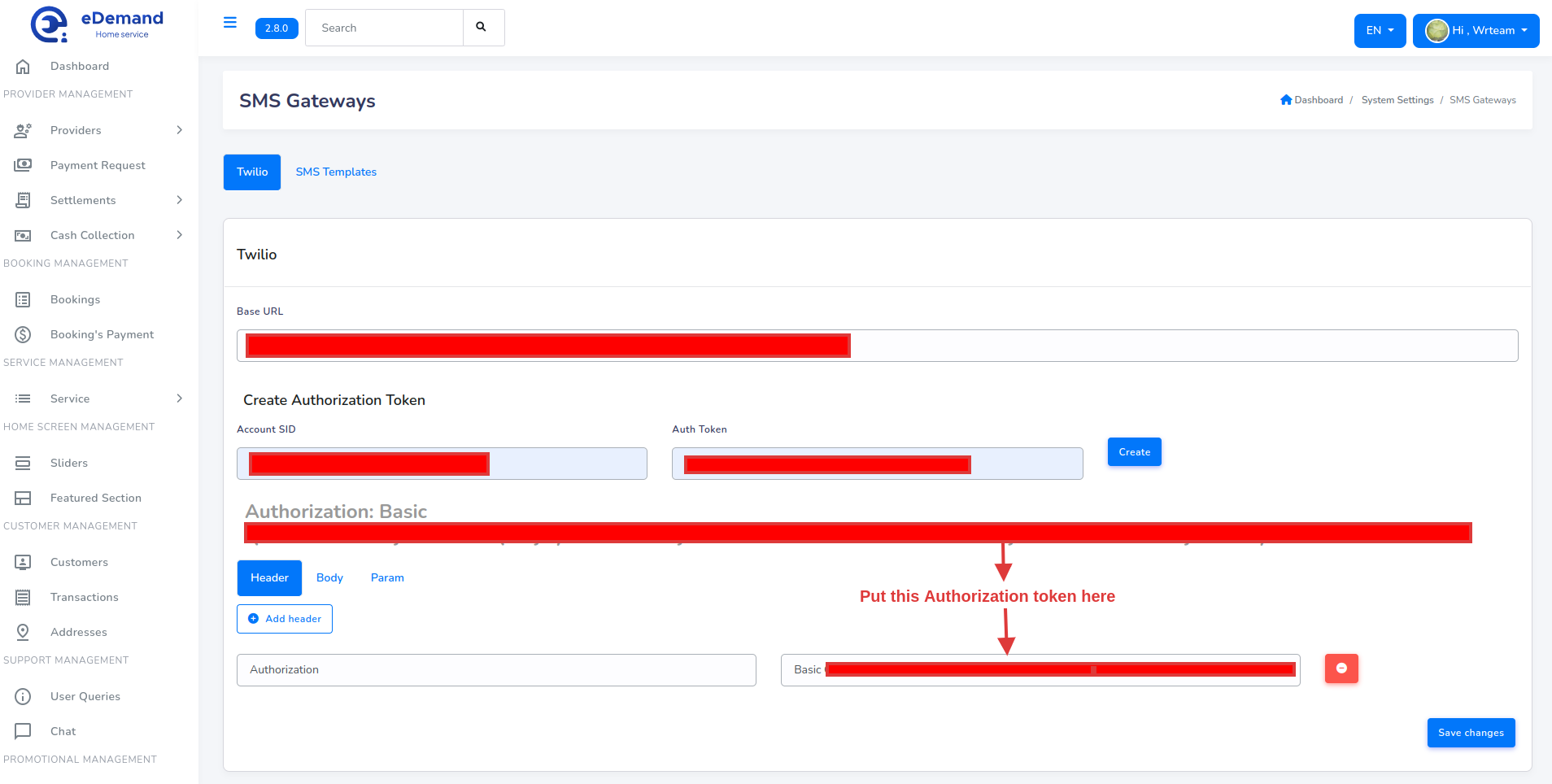
Task: Click the Featured Section icon
Action: tap(23, 498)
